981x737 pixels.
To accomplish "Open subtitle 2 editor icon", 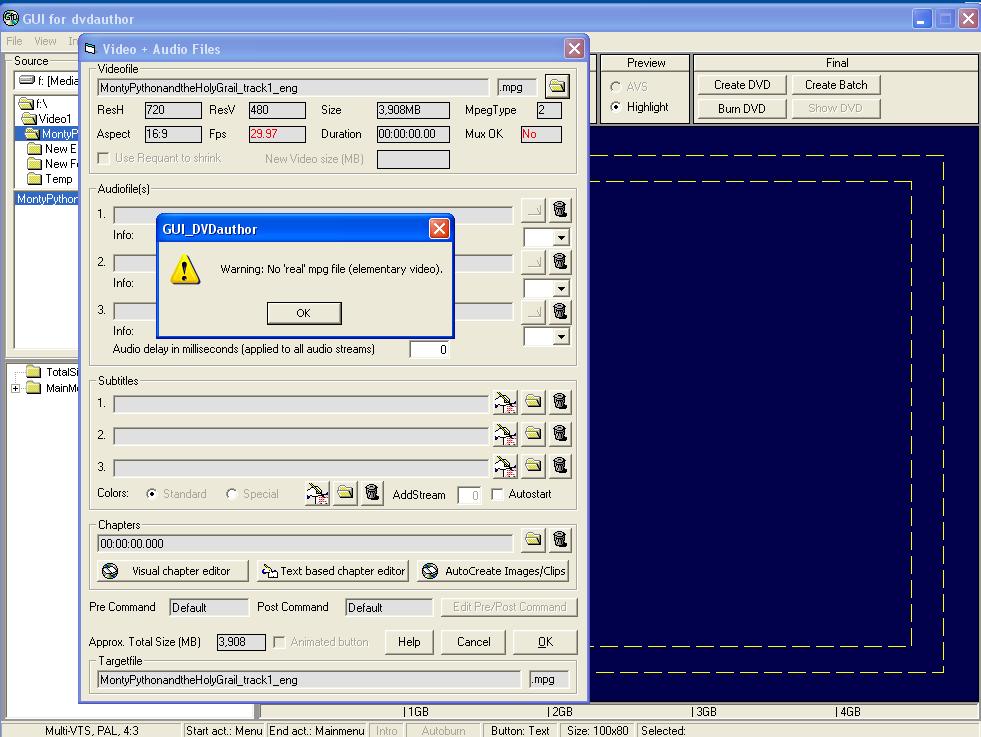I will [506, 434].
